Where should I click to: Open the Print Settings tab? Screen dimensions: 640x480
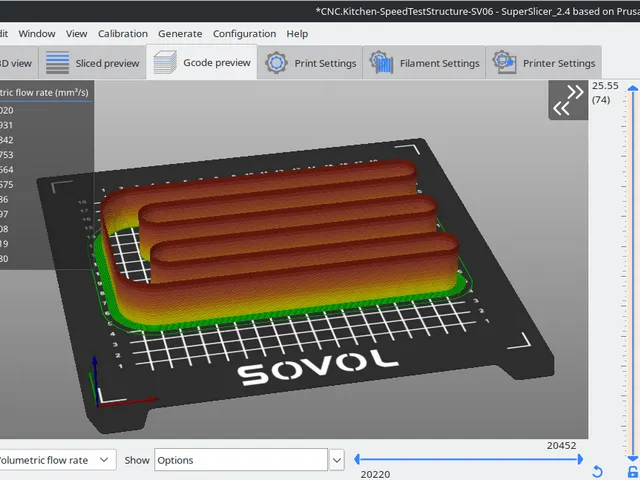tap(310, 63)
